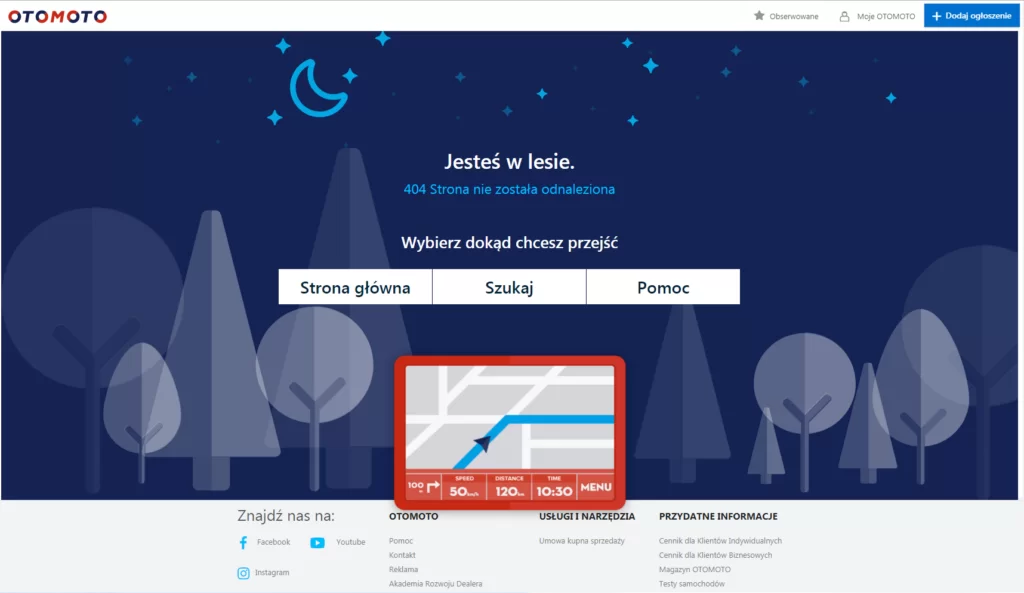Click the Facebook icon in footer

click(244, 542)
